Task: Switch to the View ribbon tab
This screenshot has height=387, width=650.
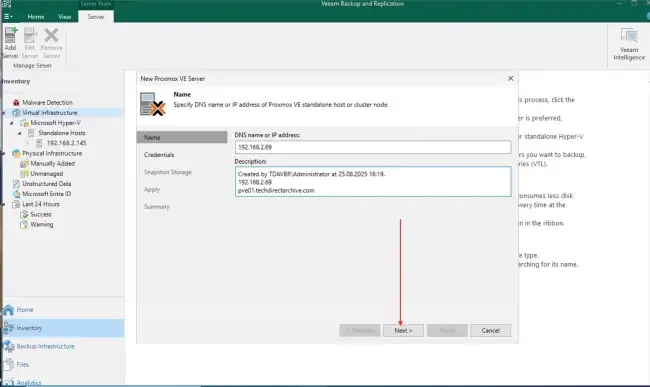Action: pos(64,17)
